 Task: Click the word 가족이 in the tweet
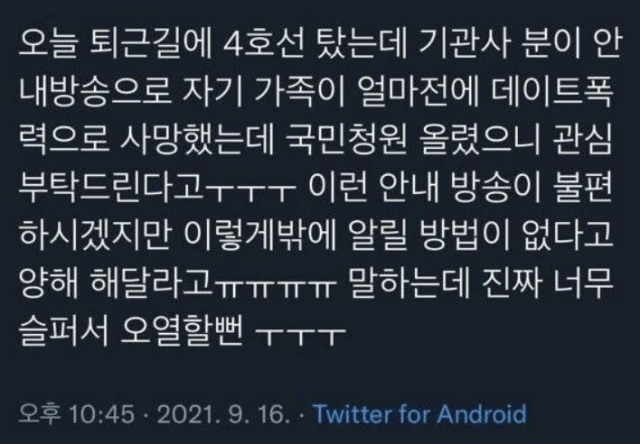pyautogui.click(x=301, y=94)
